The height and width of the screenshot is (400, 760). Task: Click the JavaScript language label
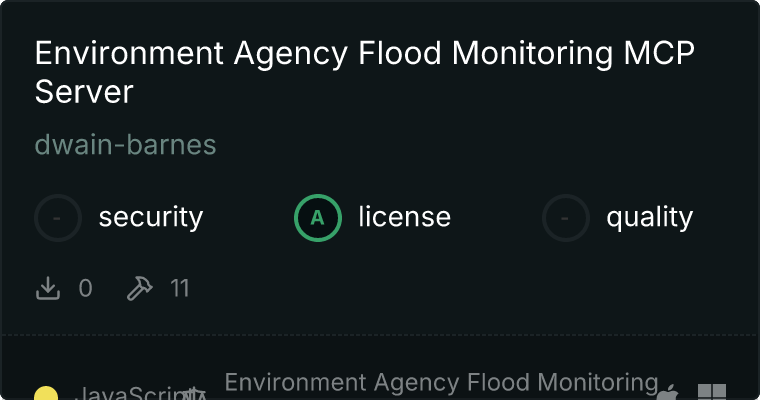[x=125, y=394]
